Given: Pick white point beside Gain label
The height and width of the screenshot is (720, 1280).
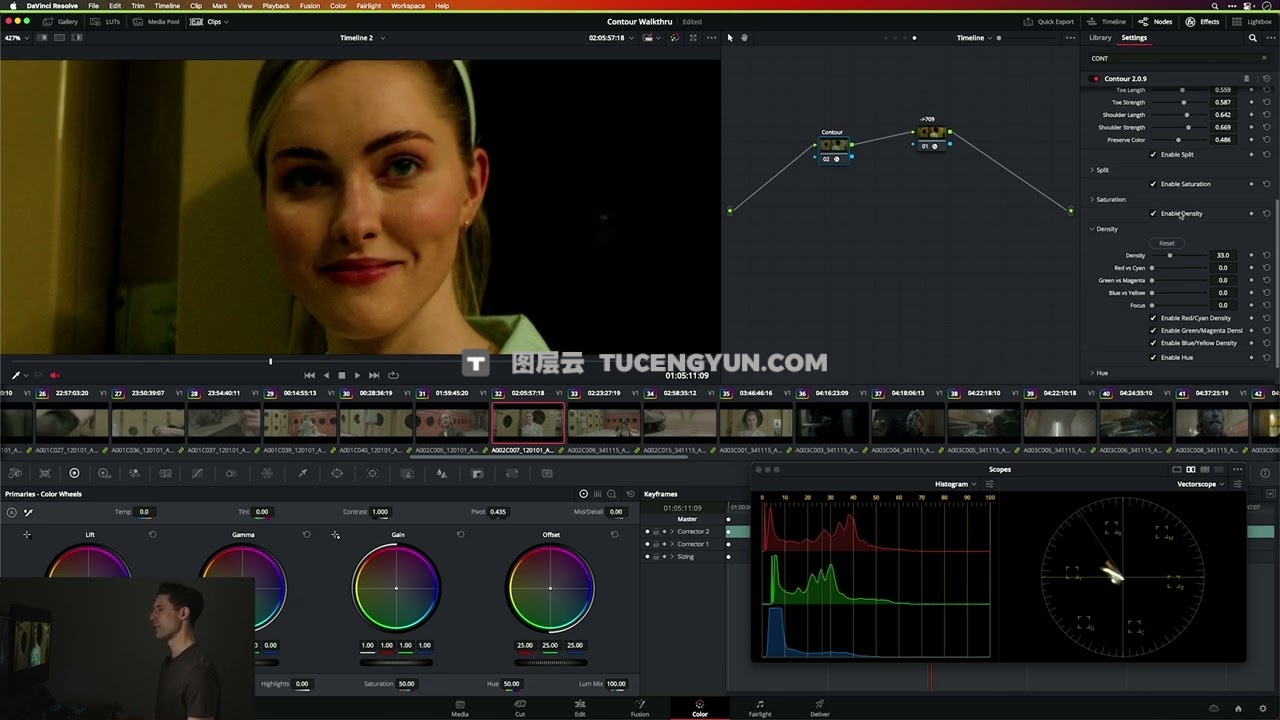Looking at the screenshot, I should coord(335,535).
